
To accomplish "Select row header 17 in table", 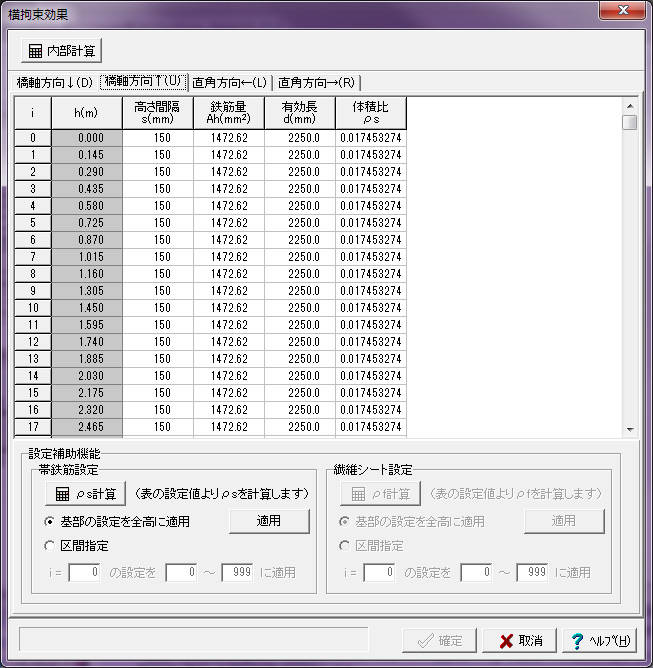I will [33, 427].
